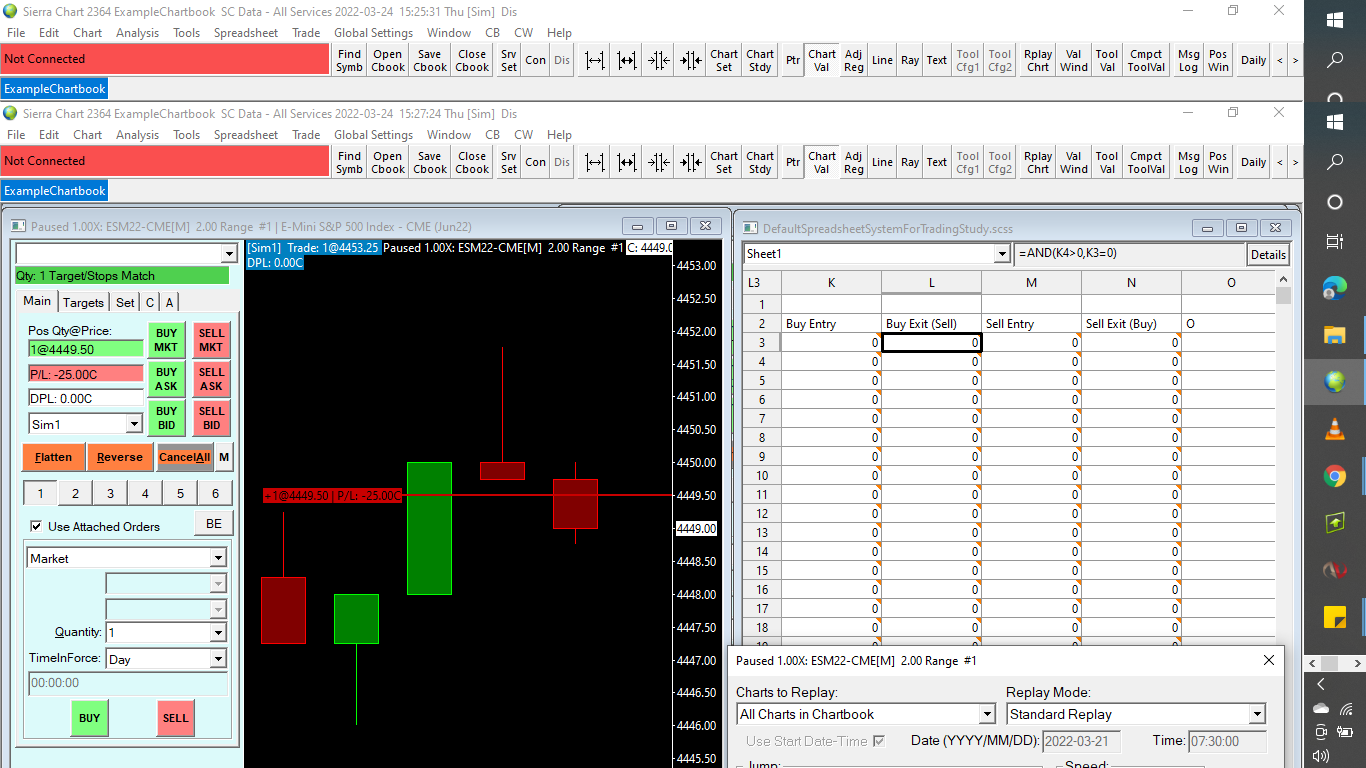
Task: Click thin expand-spacing arrows icon in 15:25:31 window
Action: coord(595,60)
